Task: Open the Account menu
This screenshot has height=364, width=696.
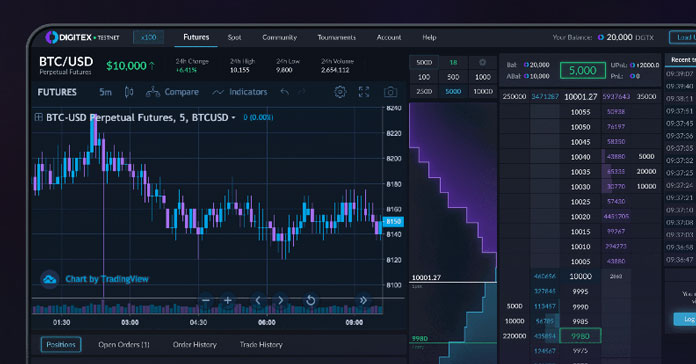Action: pos(389,37)
